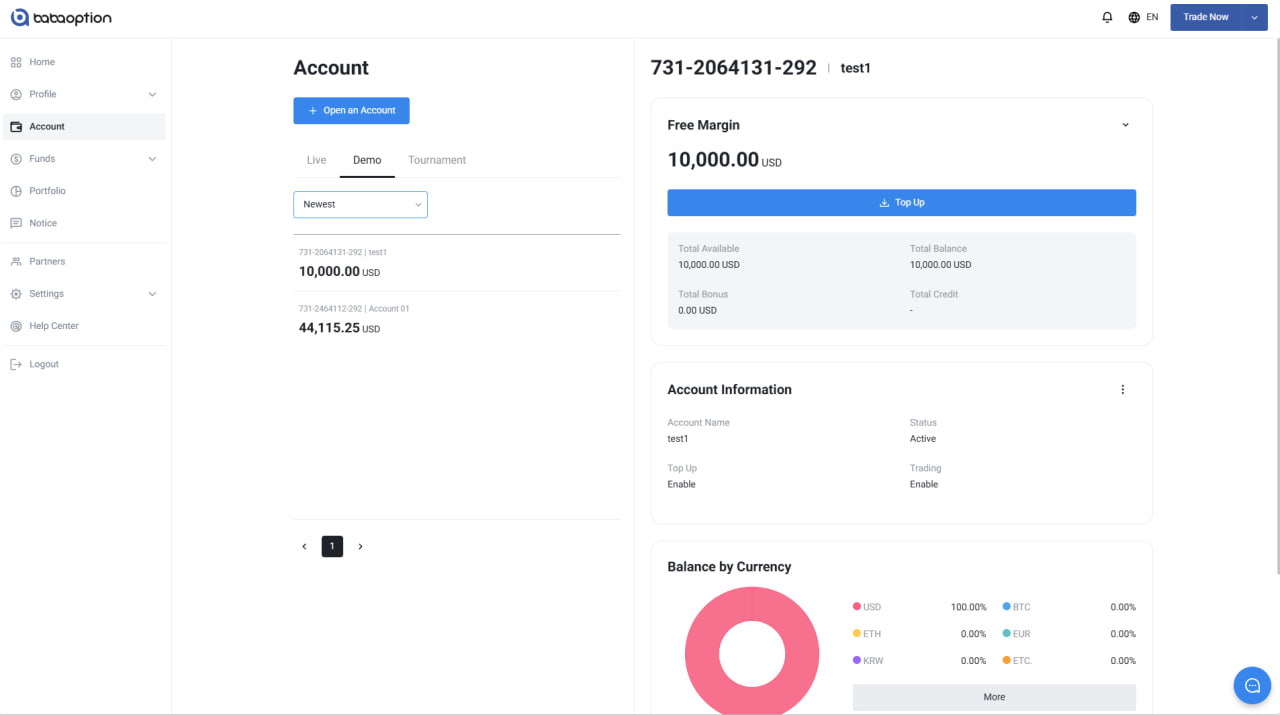The image size is (1280, 715).
Task: Click the Help Center sidebar icon
Action: point(16,326)
